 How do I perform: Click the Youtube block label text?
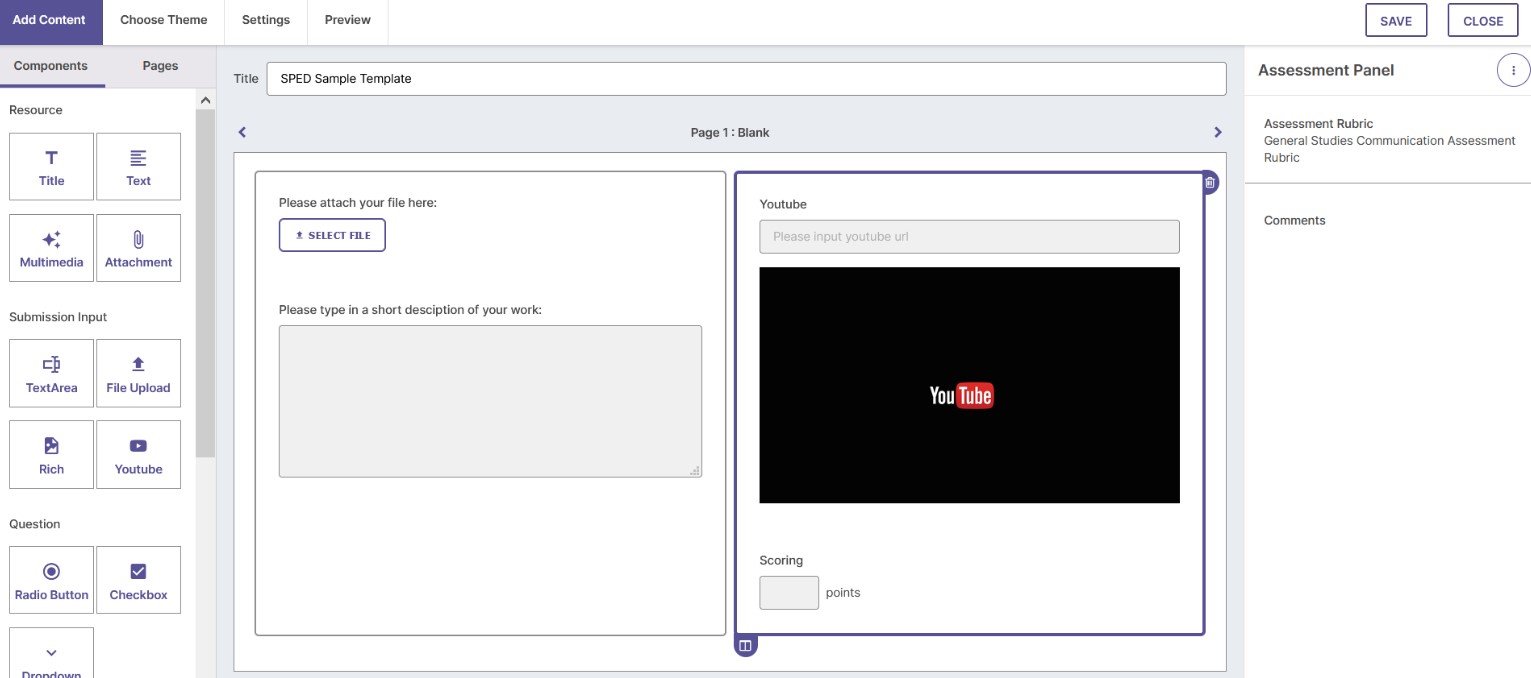(783, 204)
